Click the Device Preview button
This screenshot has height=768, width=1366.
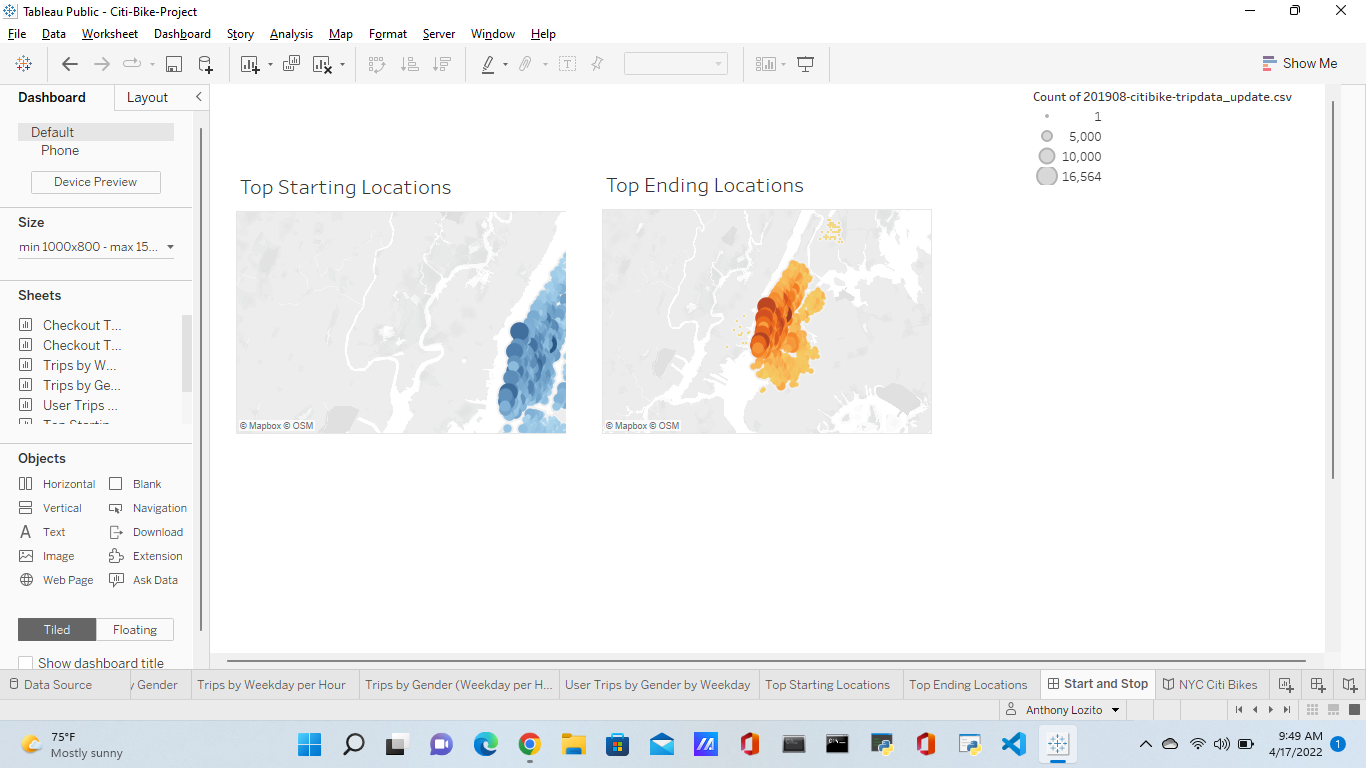(x=95, y=182)
